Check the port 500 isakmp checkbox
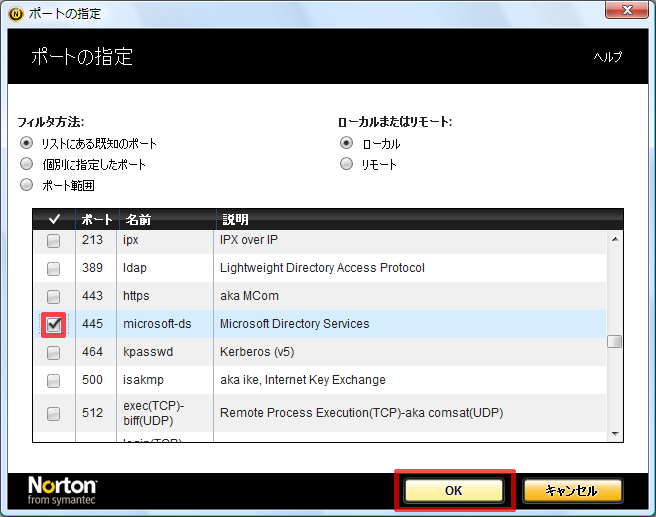Image resolution: width=656 pixels, height=517 pixels. (x=54, y=381)
